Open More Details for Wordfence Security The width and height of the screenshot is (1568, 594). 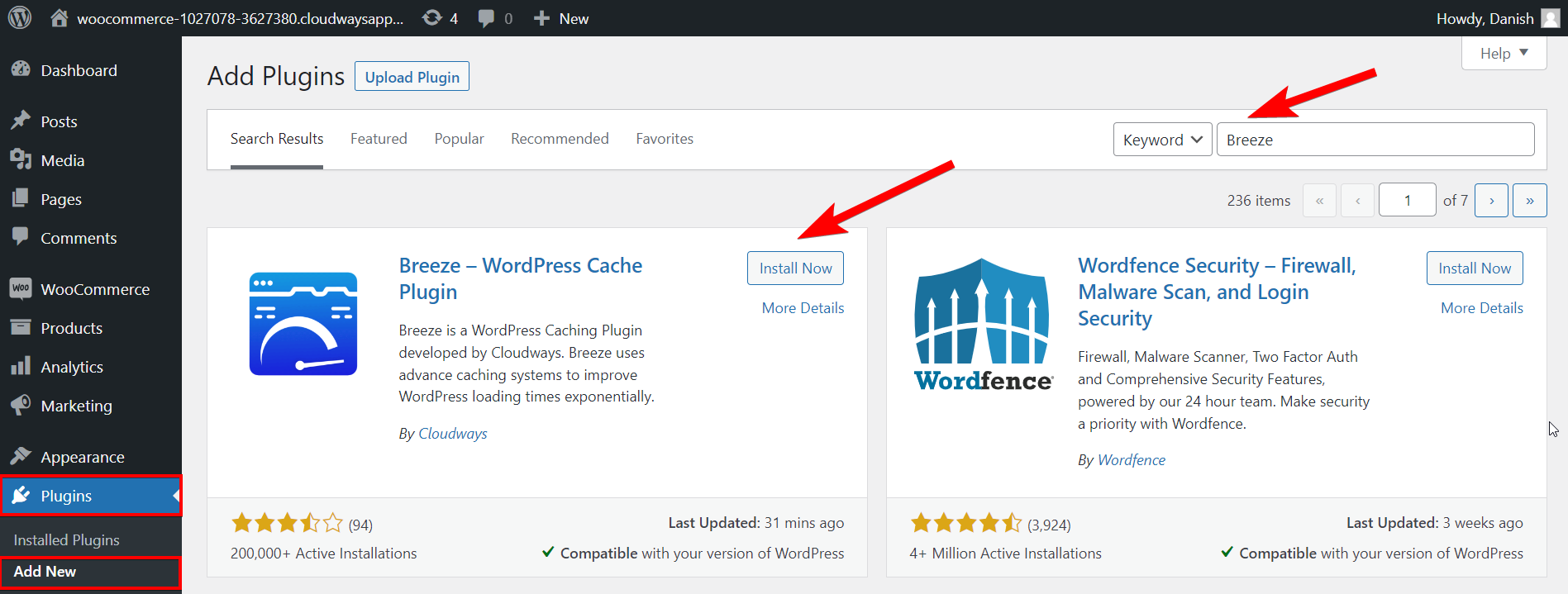pyautogui.click(x=1481, y=308)
